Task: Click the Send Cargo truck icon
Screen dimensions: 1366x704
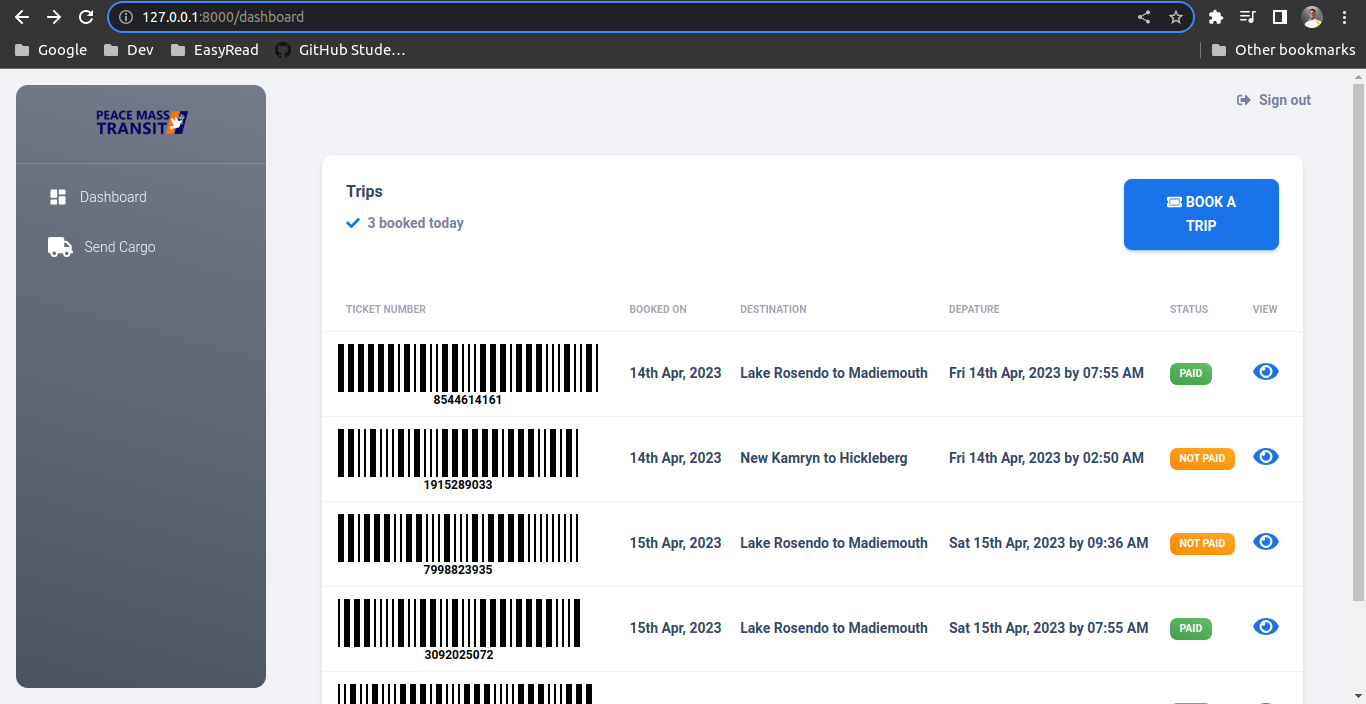Action: [x=60, y=247]
